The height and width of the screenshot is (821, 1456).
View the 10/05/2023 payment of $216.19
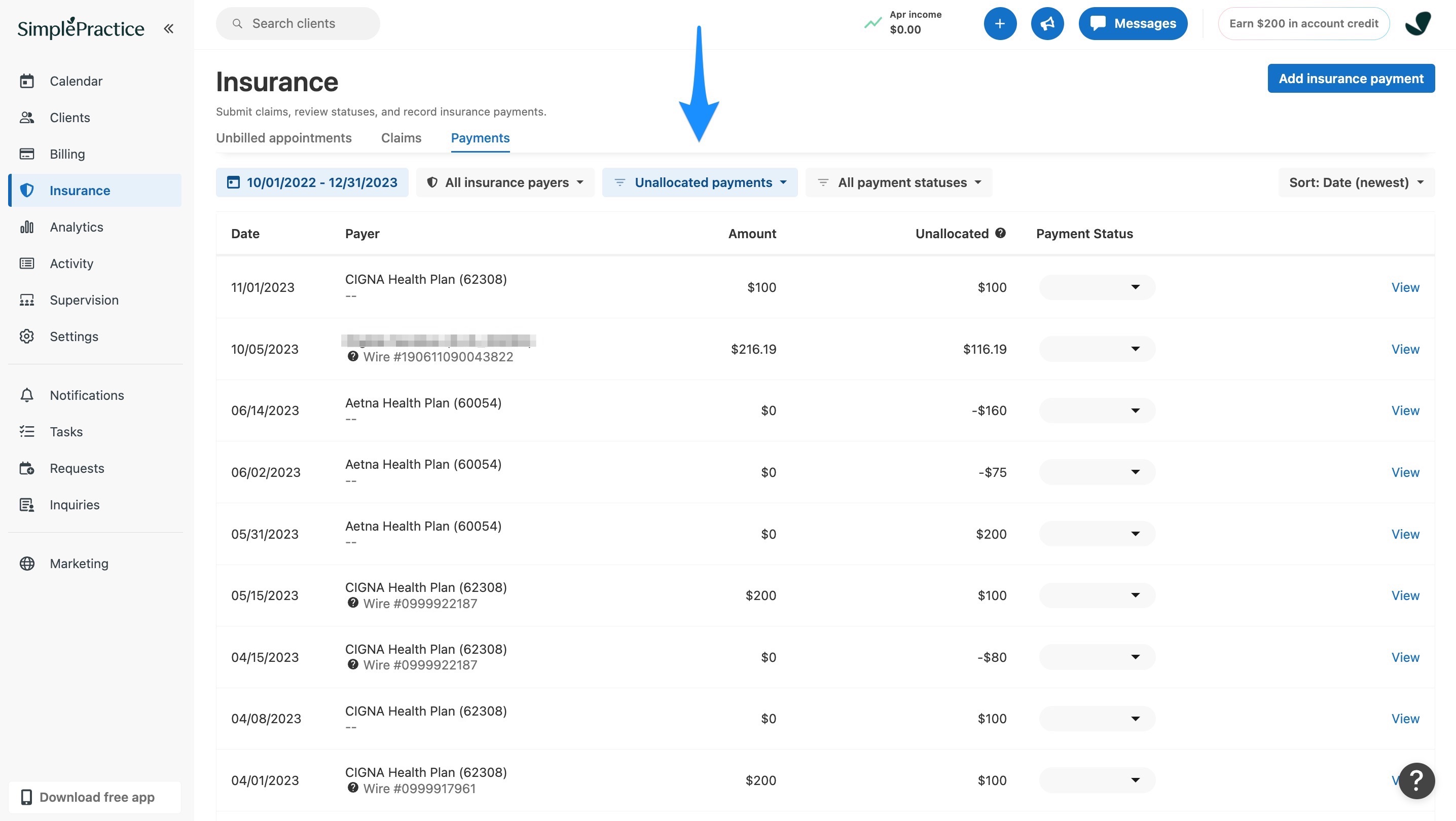[1405, 349]
